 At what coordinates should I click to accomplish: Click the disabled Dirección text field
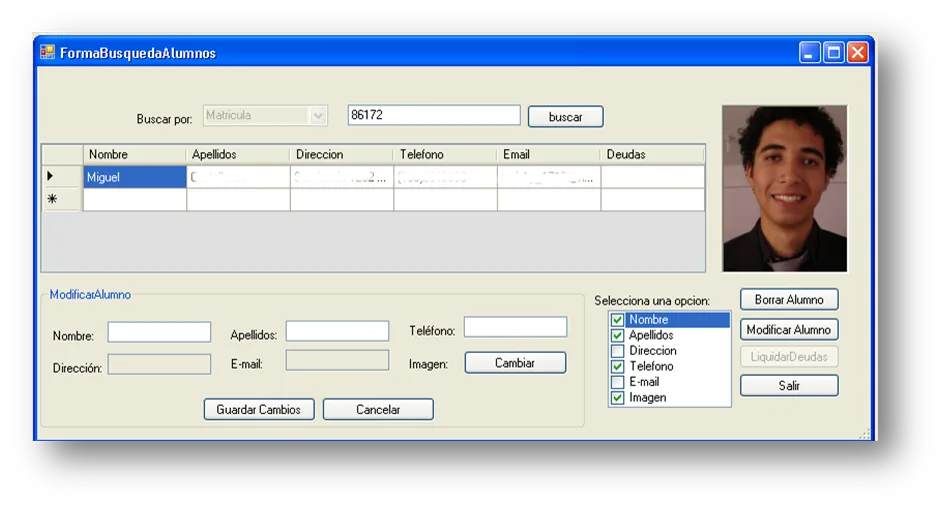coord(159,364)
